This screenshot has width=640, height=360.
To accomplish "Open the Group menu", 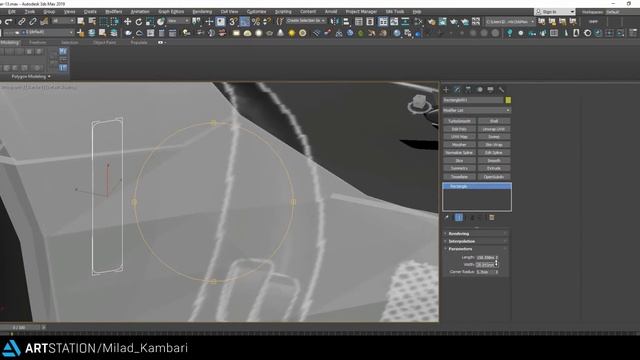I will click(49, 12).
